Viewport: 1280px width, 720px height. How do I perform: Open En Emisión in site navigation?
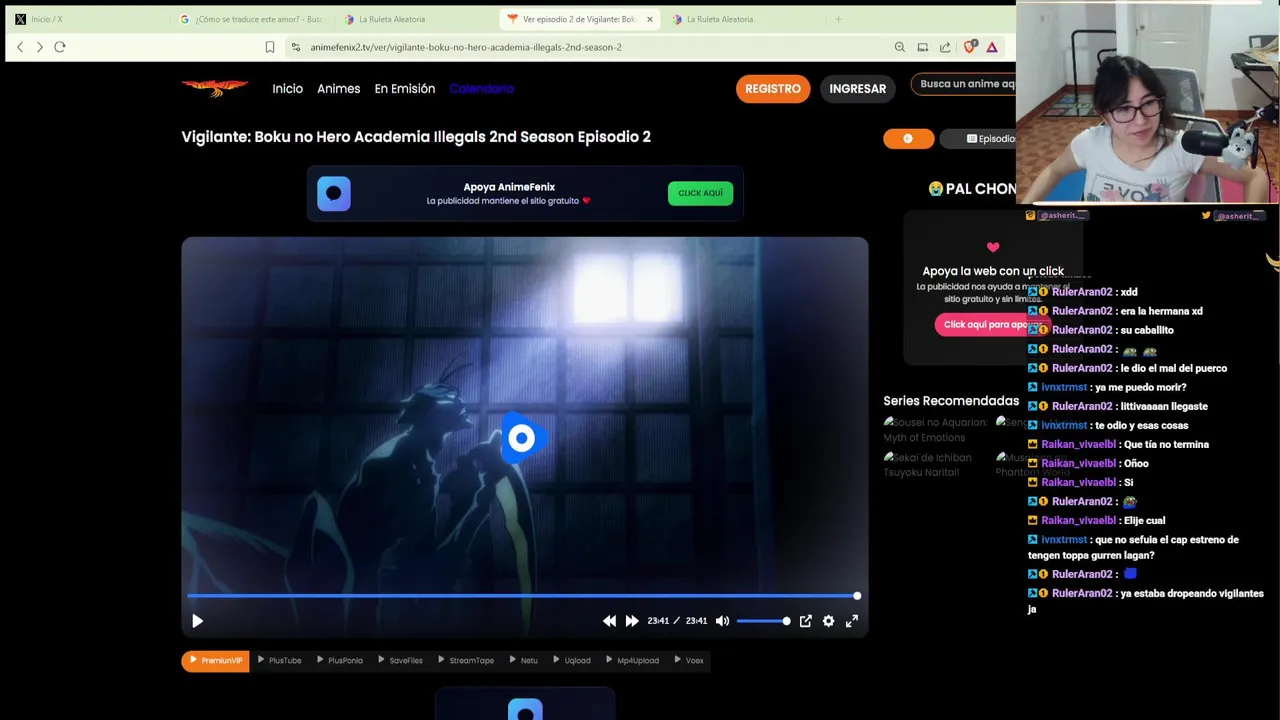click(x=404, y=89)
